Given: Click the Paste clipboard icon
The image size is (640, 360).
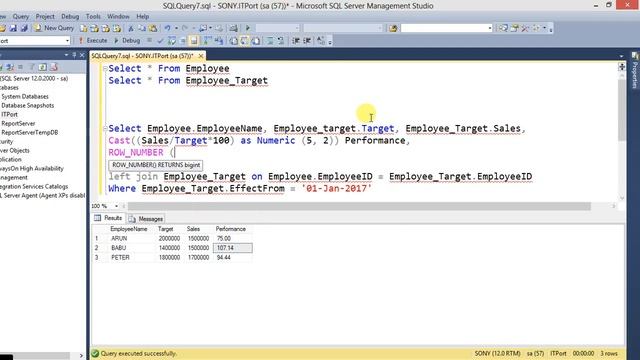Looking at the screenshot, I should pyautogui.click(x=153, y=28).
